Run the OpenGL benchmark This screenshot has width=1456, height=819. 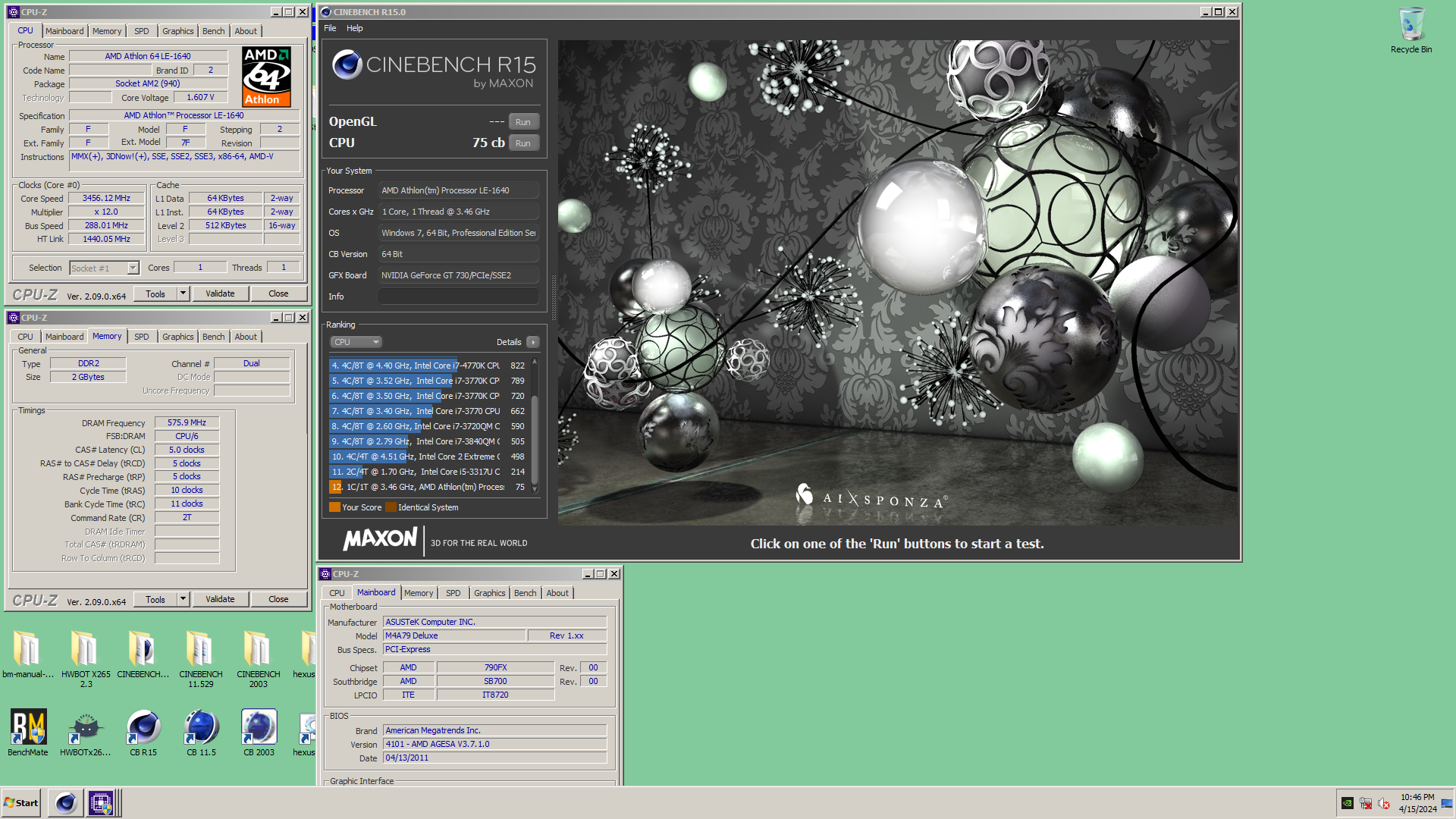(523, 122)
